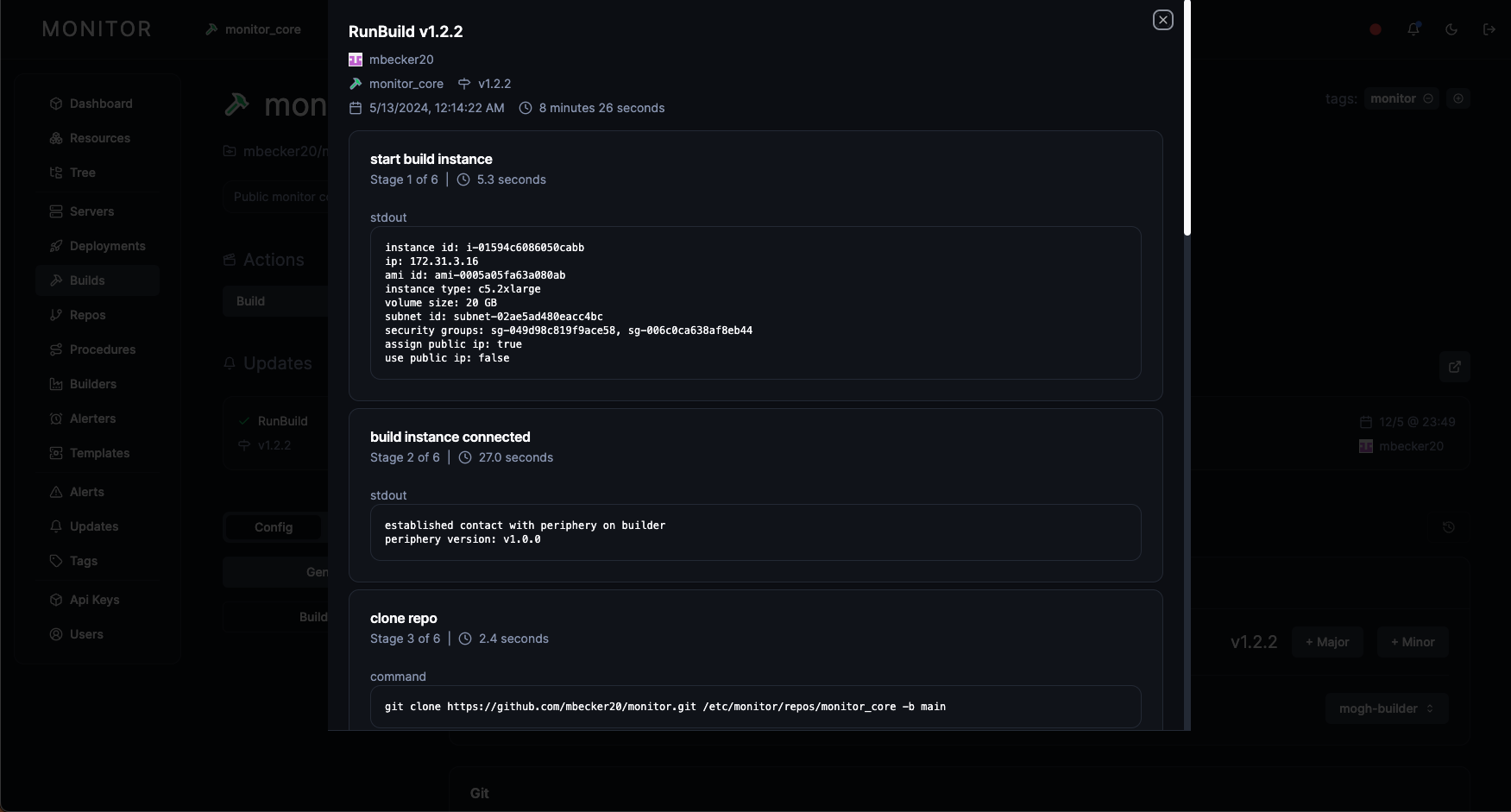Click the Templates sidebar icon
This screenshot has height=812, width=1511.
[56, 453]
